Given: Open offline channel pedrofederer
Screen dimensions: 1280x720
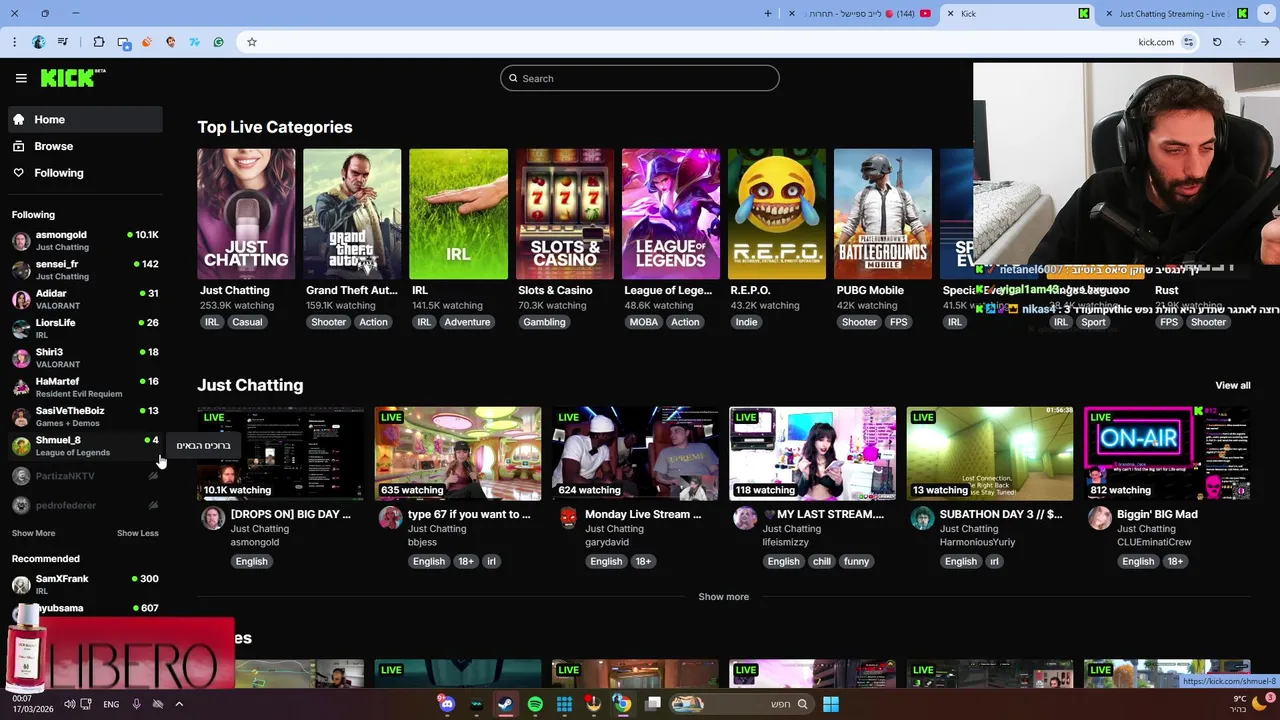Looking at the screenshot, I should pyautogui.click(x=85, y=505).
